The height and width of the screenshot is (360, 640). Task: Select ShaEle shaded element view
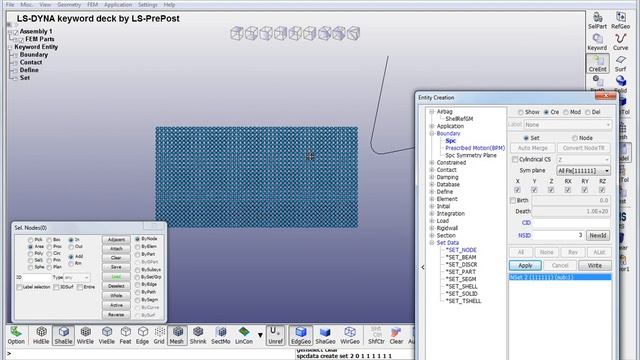pos(63,335)
